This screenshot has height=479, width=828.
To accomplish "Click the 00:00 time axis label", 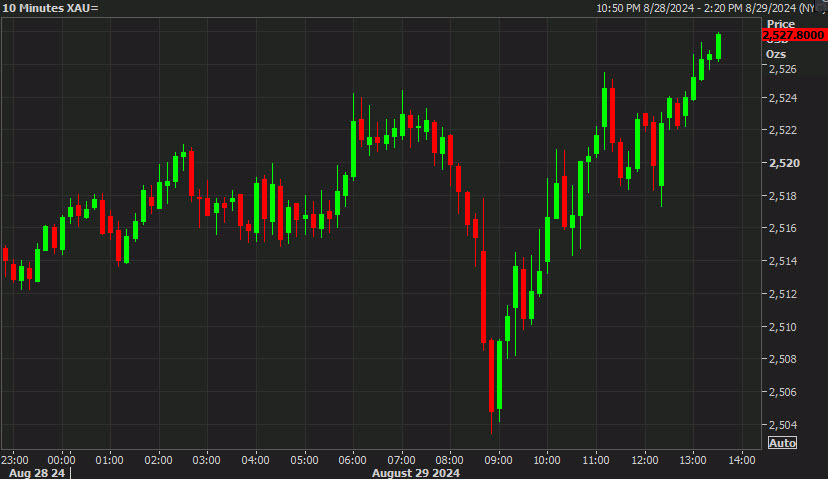I will click(61, 460).
